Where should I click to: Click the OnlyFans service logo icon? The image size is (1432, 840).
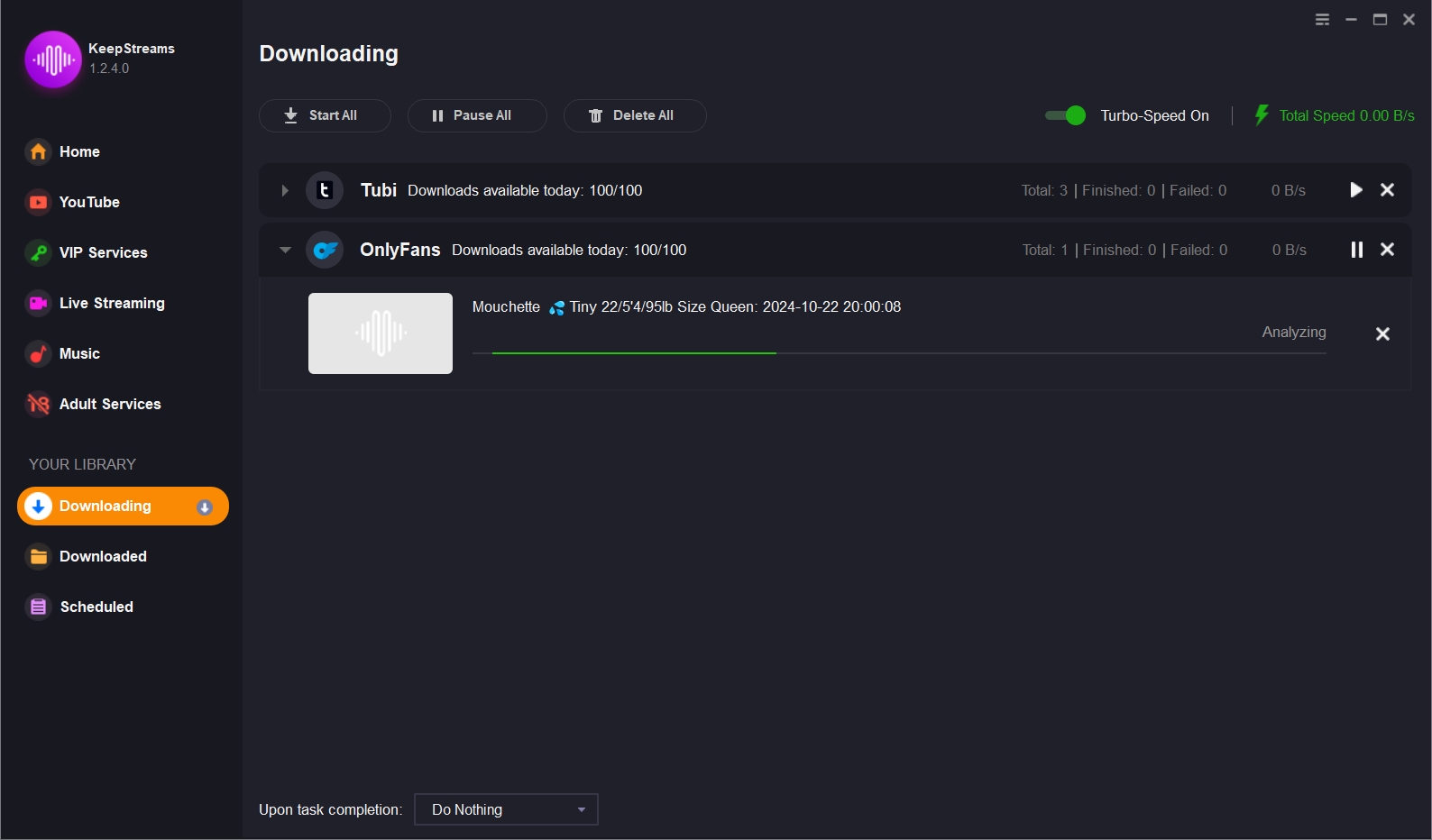coord(325,250)
